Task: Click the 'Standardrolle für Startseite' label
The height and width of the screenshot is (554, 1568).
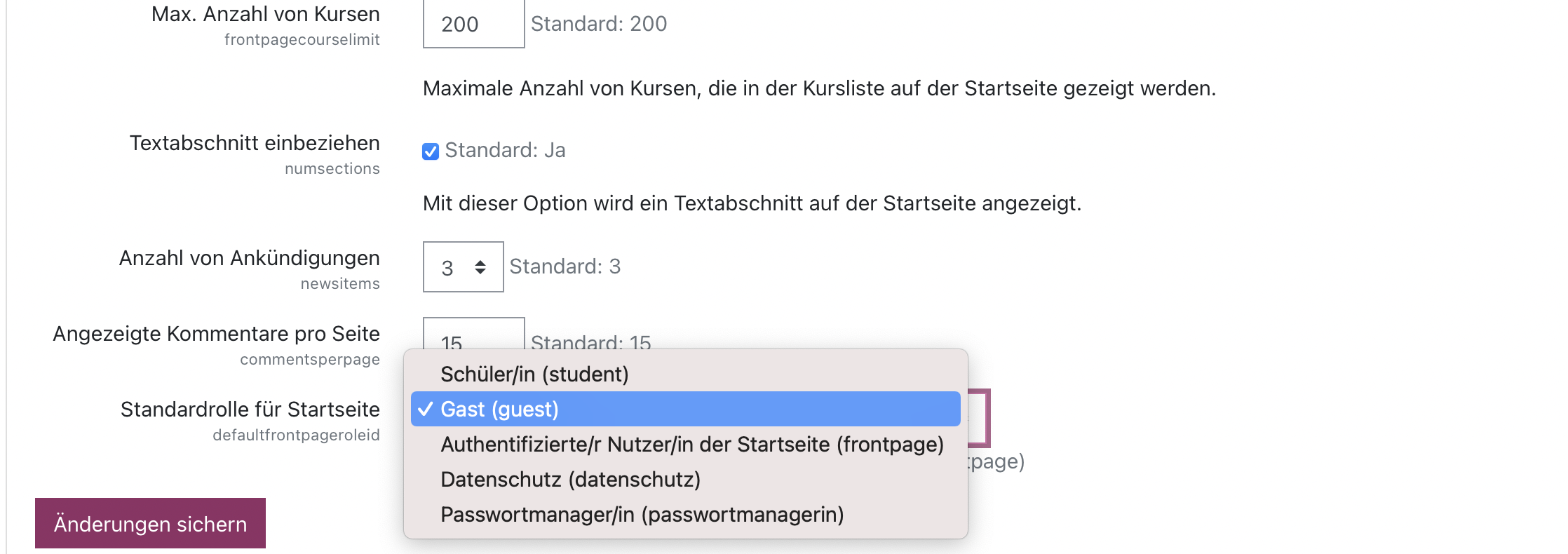Action: point(250,410)
